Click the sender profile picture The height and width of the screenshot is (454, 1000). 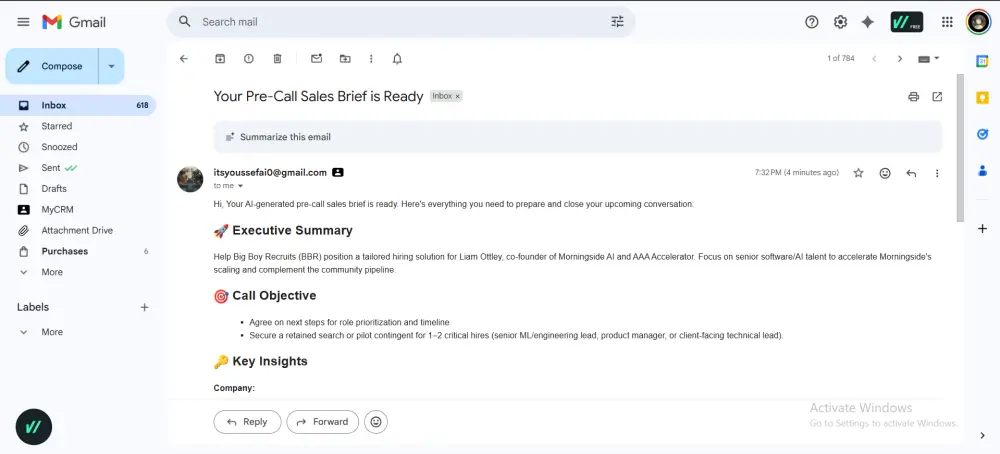point(190,179)
